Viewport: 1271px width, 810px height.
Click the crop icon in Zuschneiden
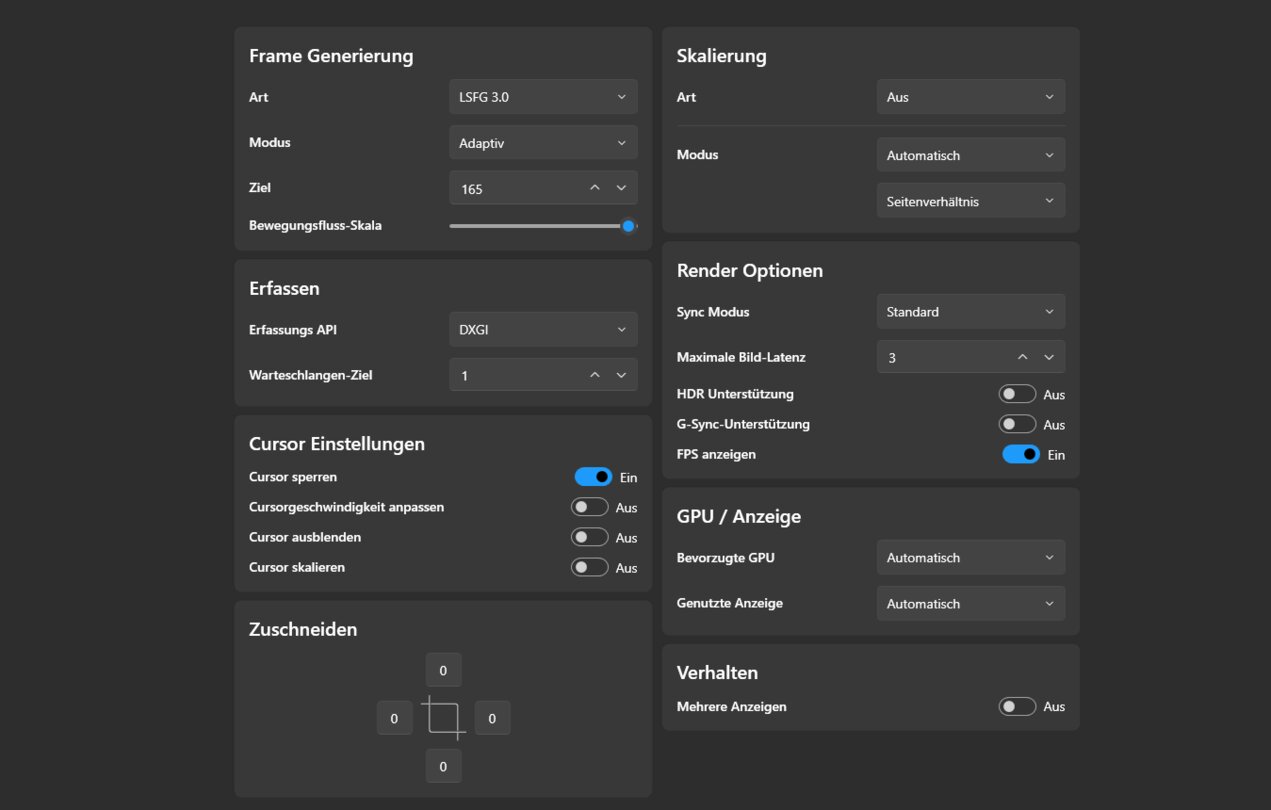pyautogui.click(x=443, y=718)
